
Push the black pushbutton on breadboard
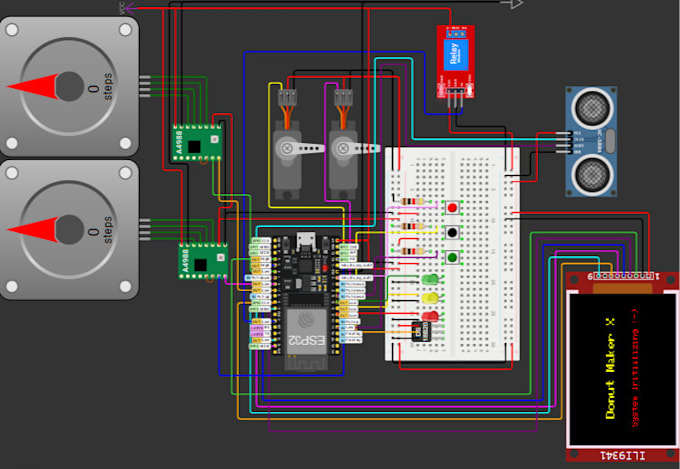452,233
